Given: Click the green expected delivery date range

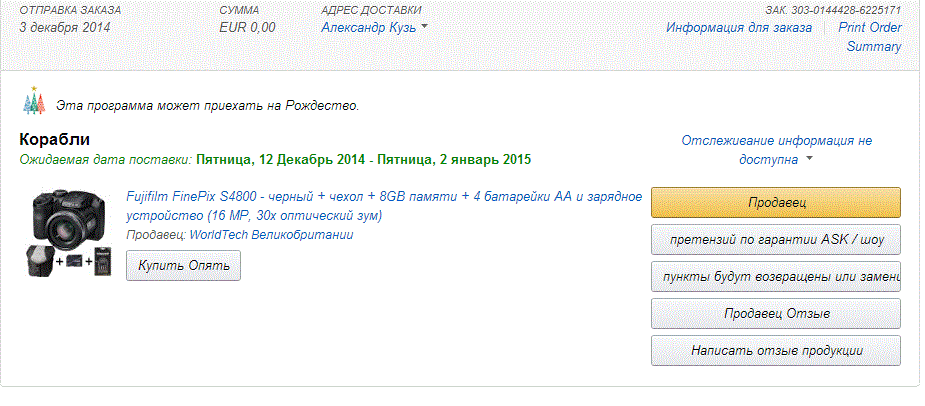Looking at the screenshot, I should click(363, 159).
